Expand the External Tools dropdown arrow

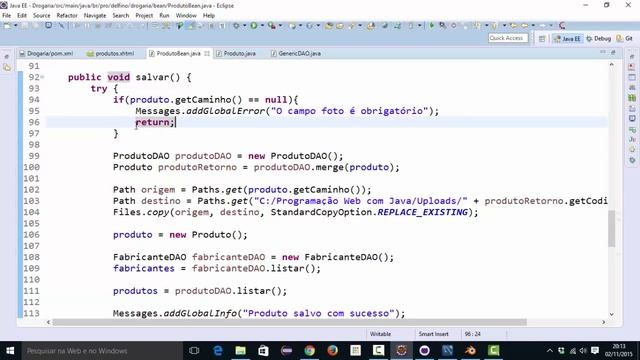280,26
